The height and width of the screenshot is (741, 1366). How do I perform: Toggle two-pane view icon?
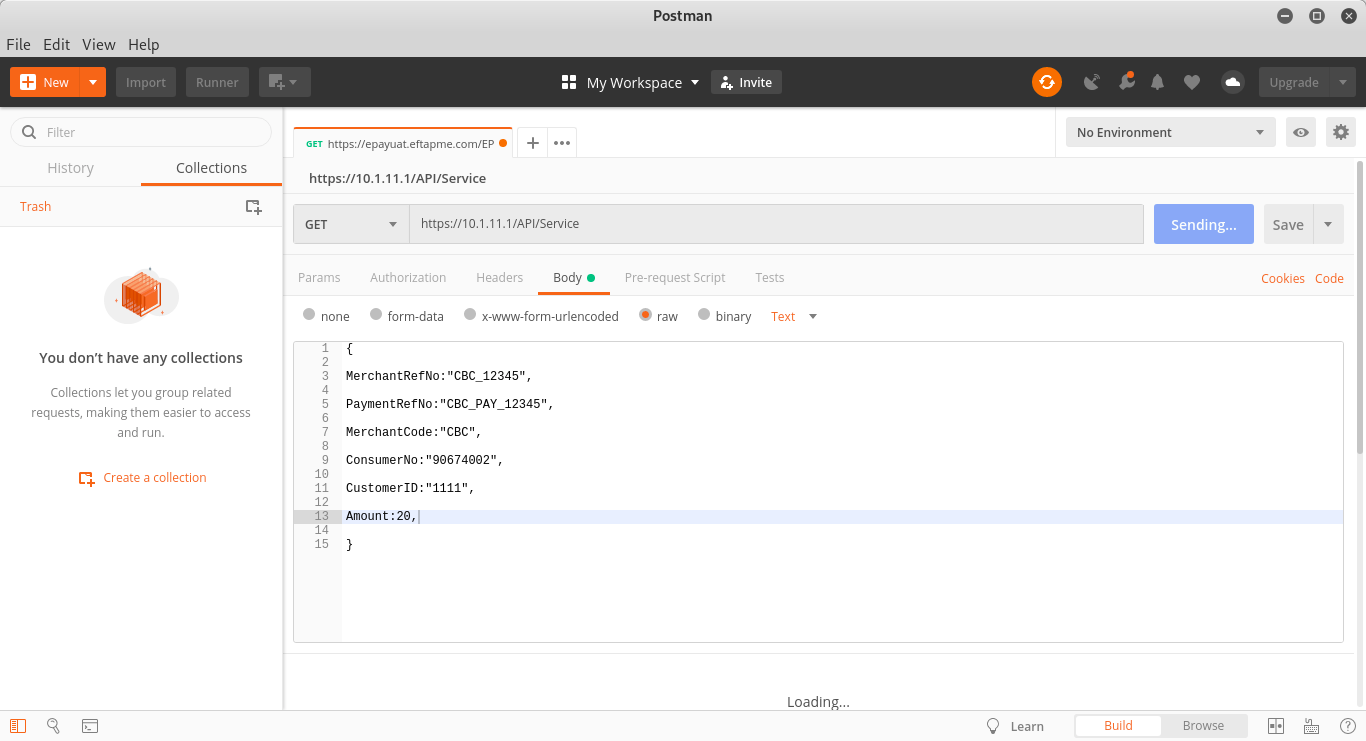[1276, 726]
